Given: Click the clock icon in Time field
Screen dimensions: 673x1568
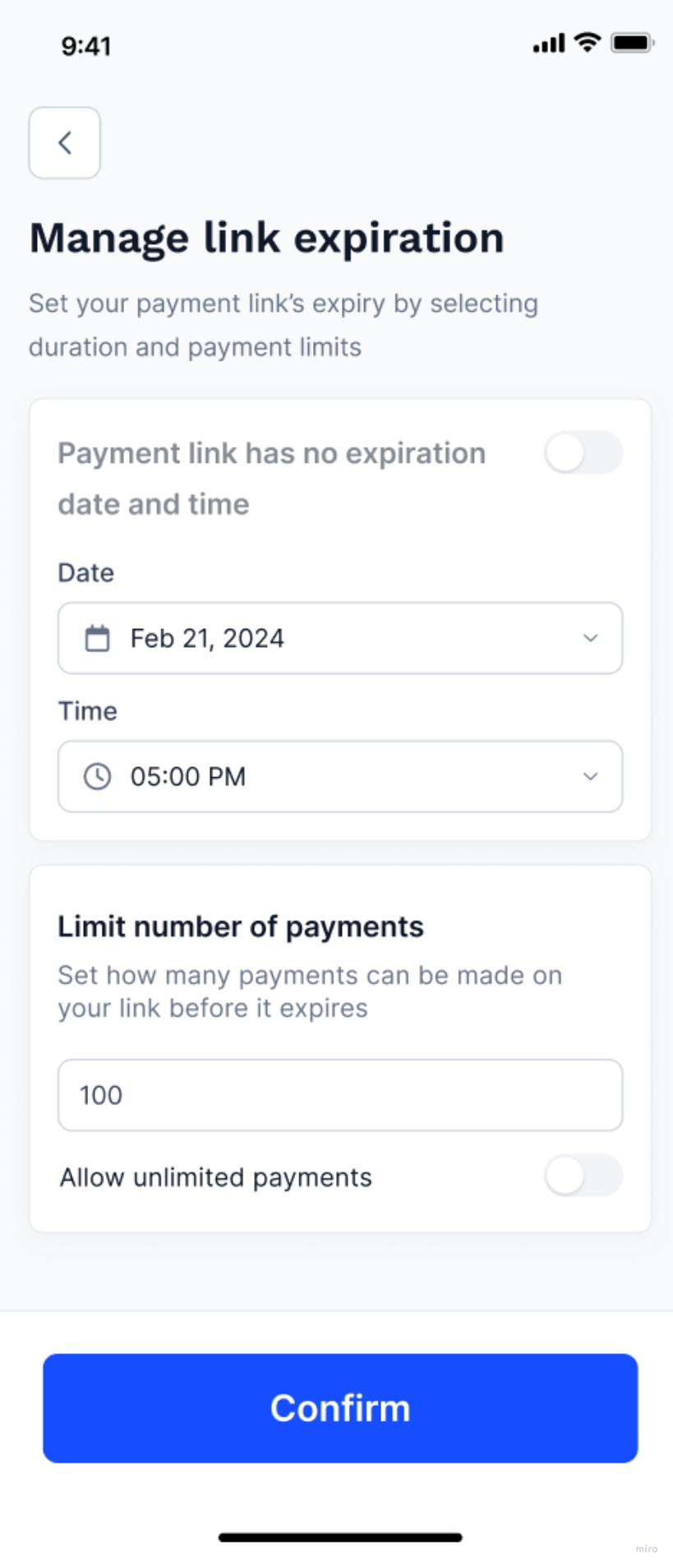Looking at the screenshot, I should (x=97, y=776).
